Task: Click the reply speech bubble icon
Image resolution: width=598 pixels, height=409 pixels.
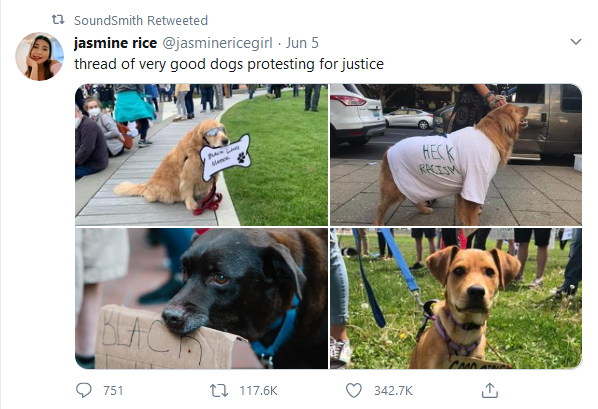Action: [84, 390]
